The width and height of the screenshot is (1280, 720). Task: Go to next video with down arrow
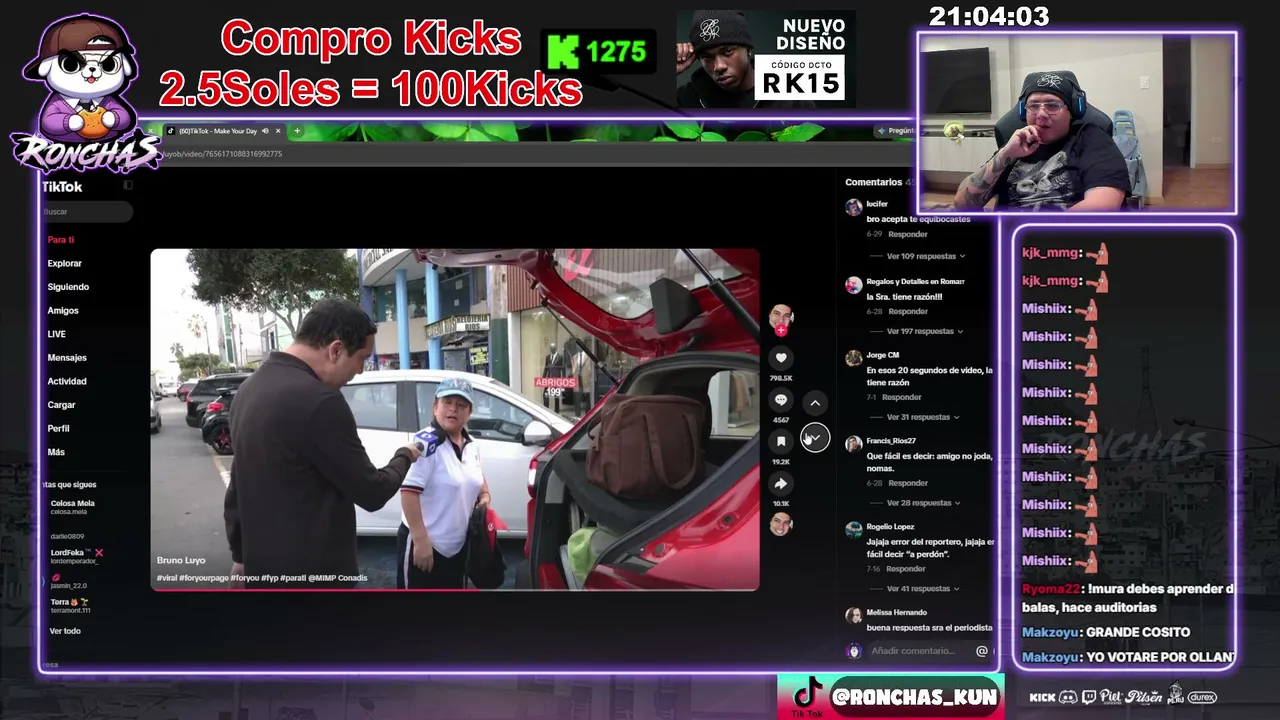click(815, 438)
